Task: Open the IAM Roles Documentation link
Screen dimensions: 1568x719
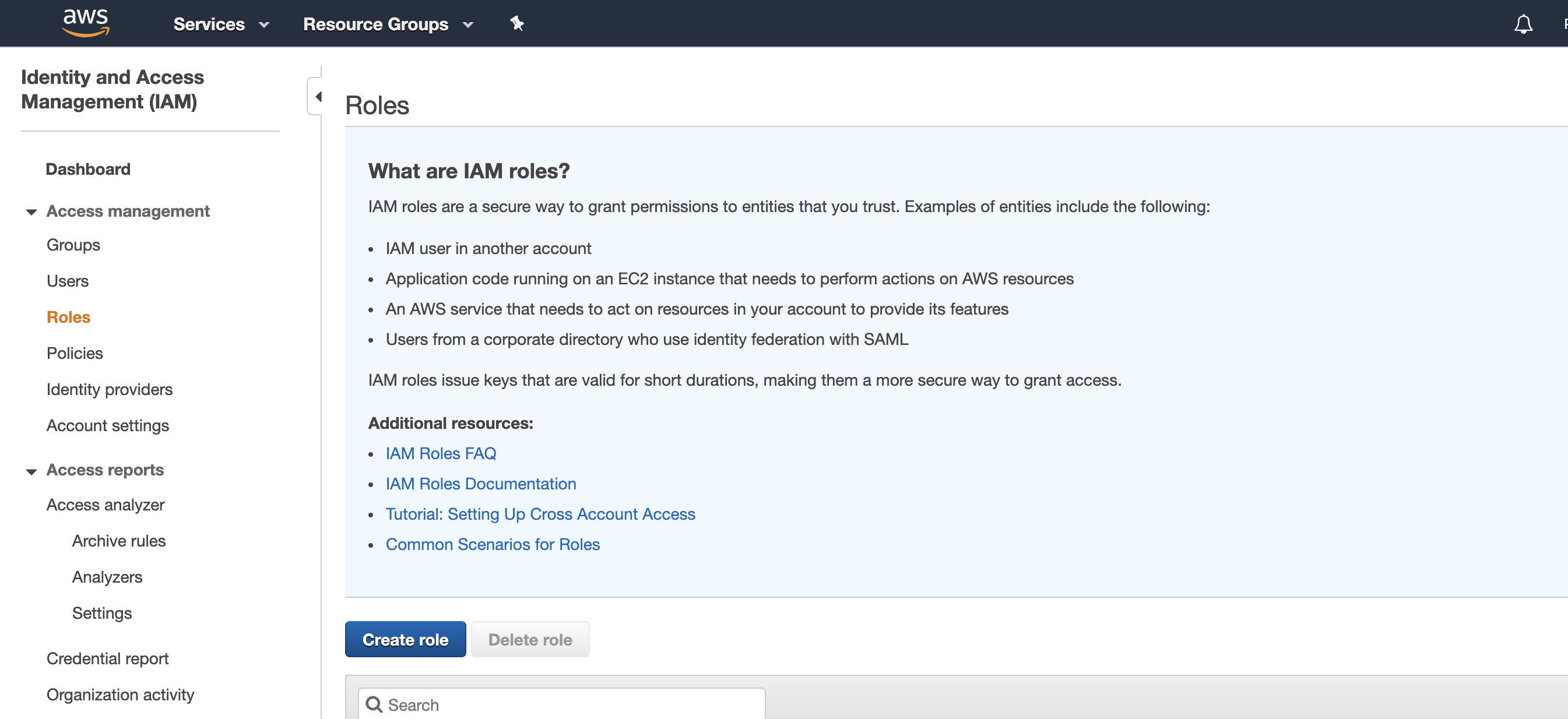Action: click(x=481, y=484)
